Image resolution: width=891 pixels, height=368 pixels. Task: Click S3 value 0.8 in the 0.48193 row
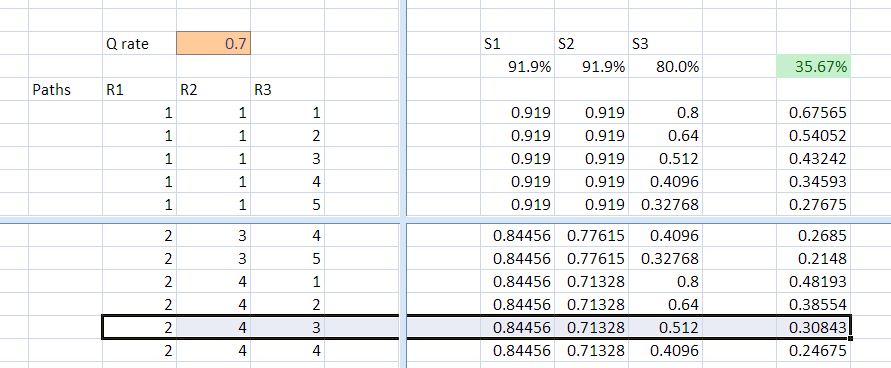pyautogui.click(x=665, y=282)
